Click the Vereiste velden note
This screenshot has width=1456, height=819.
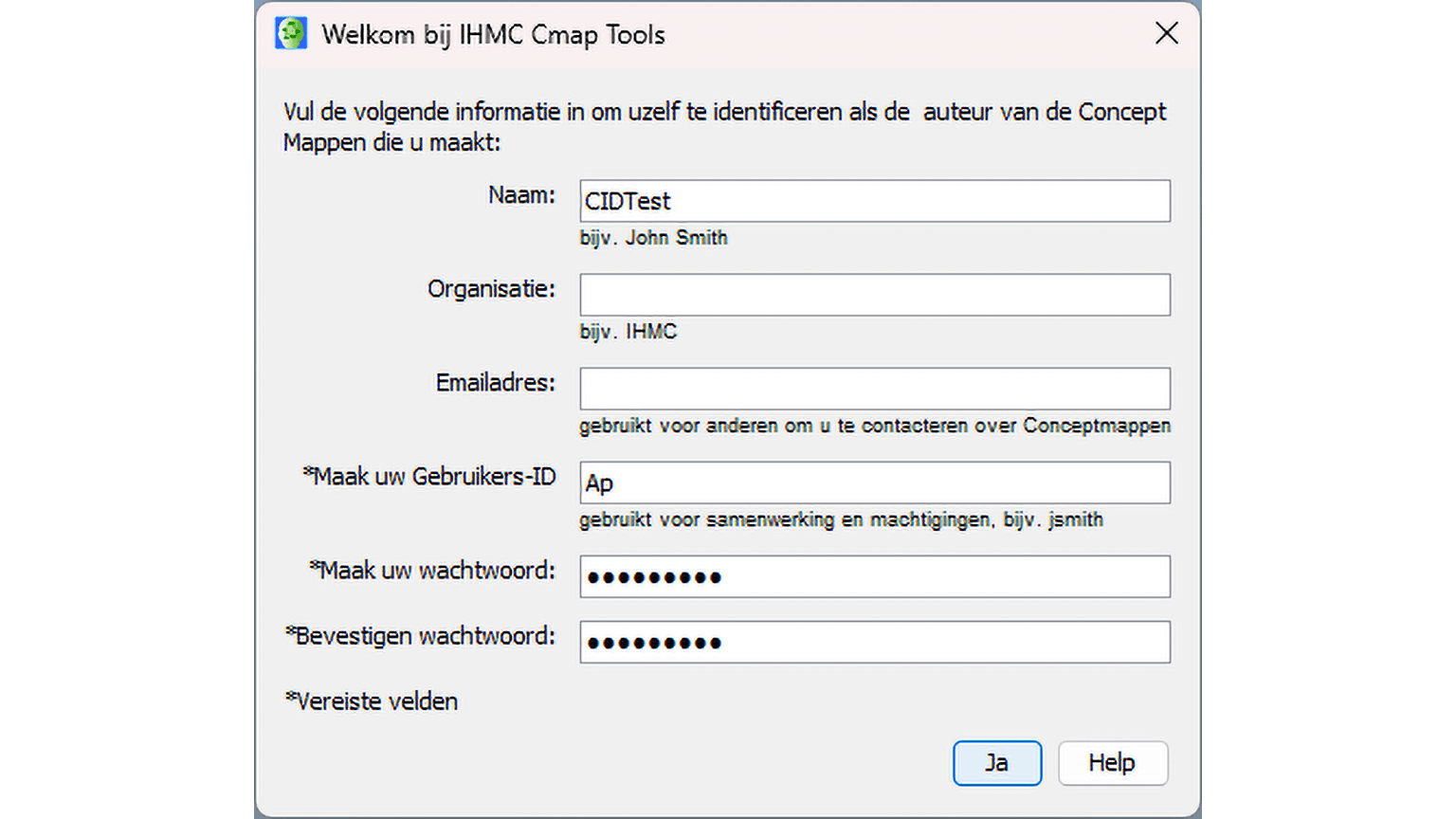(372, 701)
